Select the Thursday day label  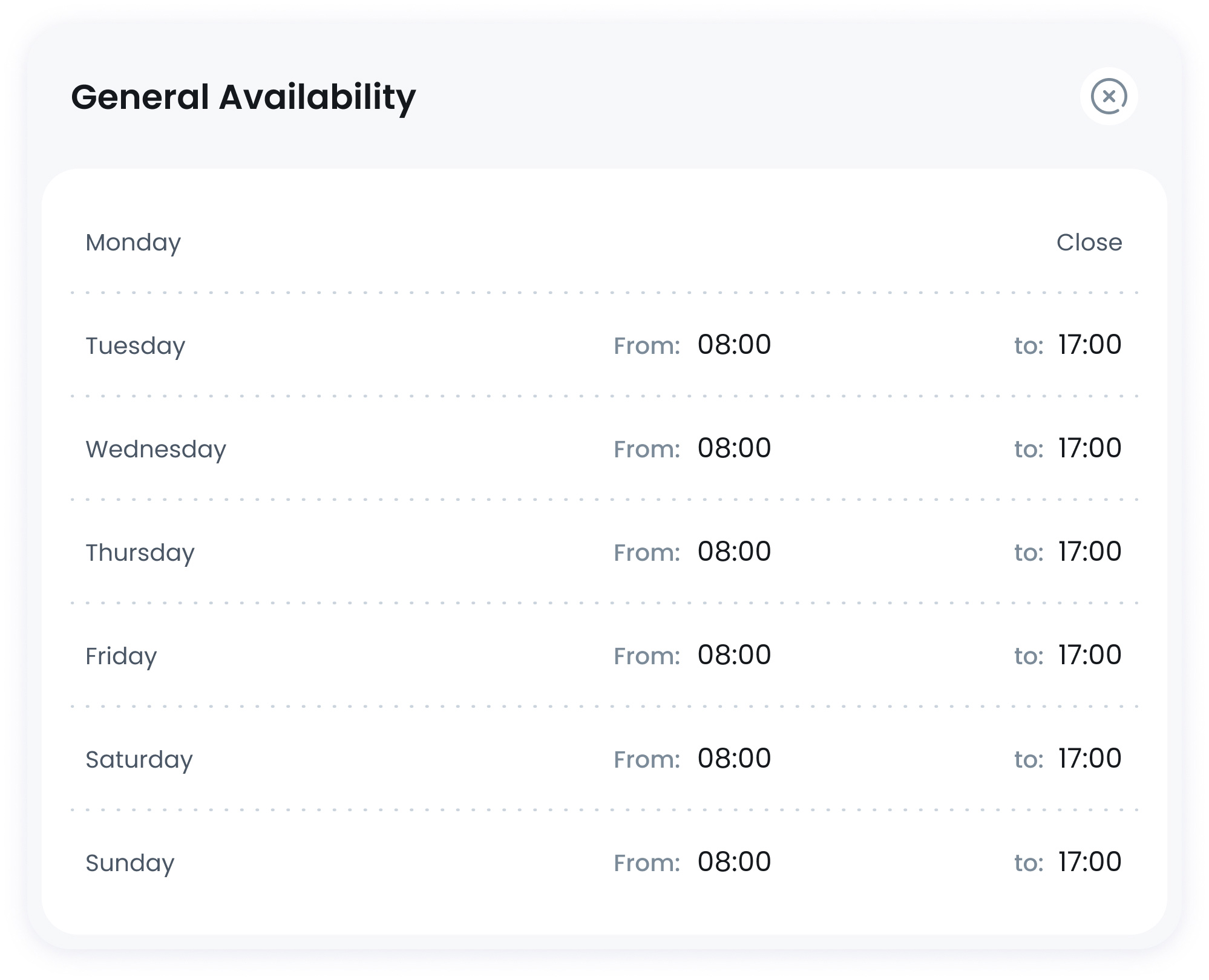tap(140, 552)
